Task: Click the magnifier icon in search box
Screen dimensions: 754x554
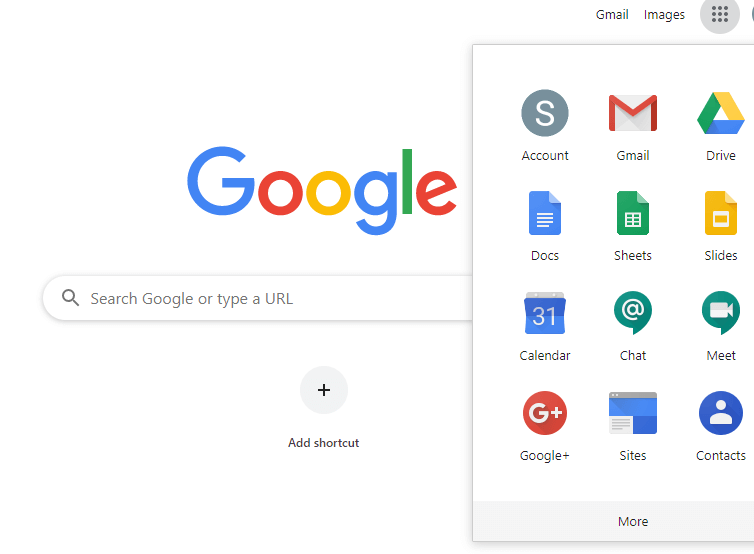Action: 70,298
